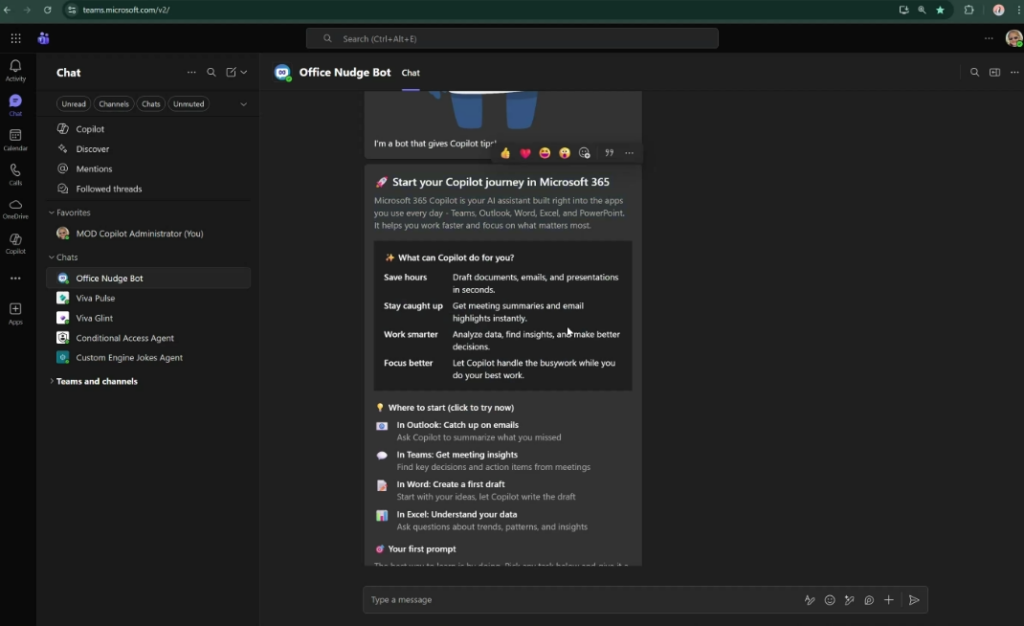Image resolution: width=1024 pixels, height=626 pixels.
Task: Expand the chat filters chevron
Action: [243, 104]
